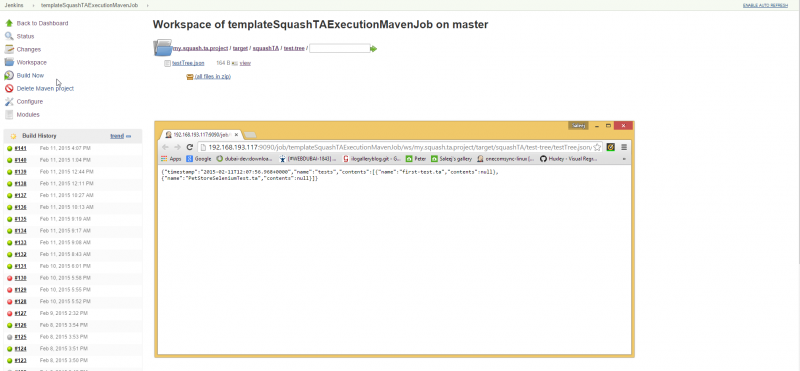Viewport: 800px width, 371px height.
Task: Open build #129 link
Action: point(20,290)
